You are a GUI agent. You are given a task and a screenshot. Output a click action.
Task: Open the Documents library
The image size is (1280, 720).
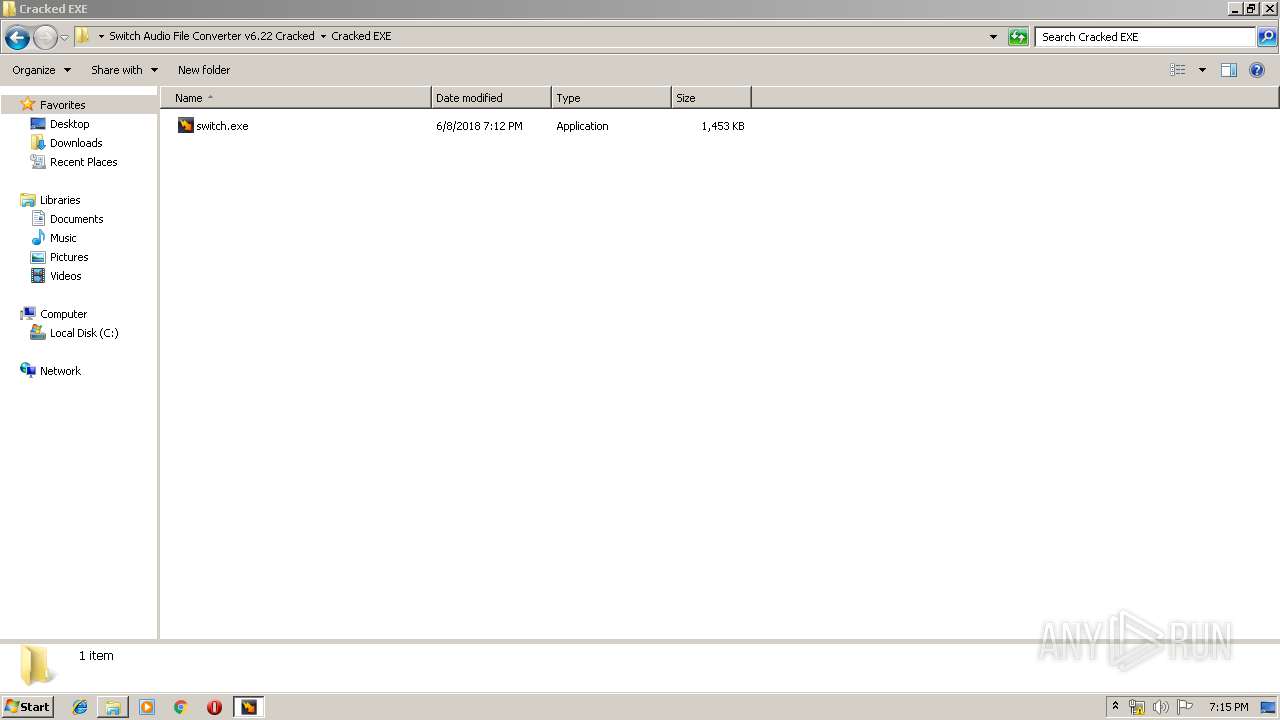(x=77, y=219)
